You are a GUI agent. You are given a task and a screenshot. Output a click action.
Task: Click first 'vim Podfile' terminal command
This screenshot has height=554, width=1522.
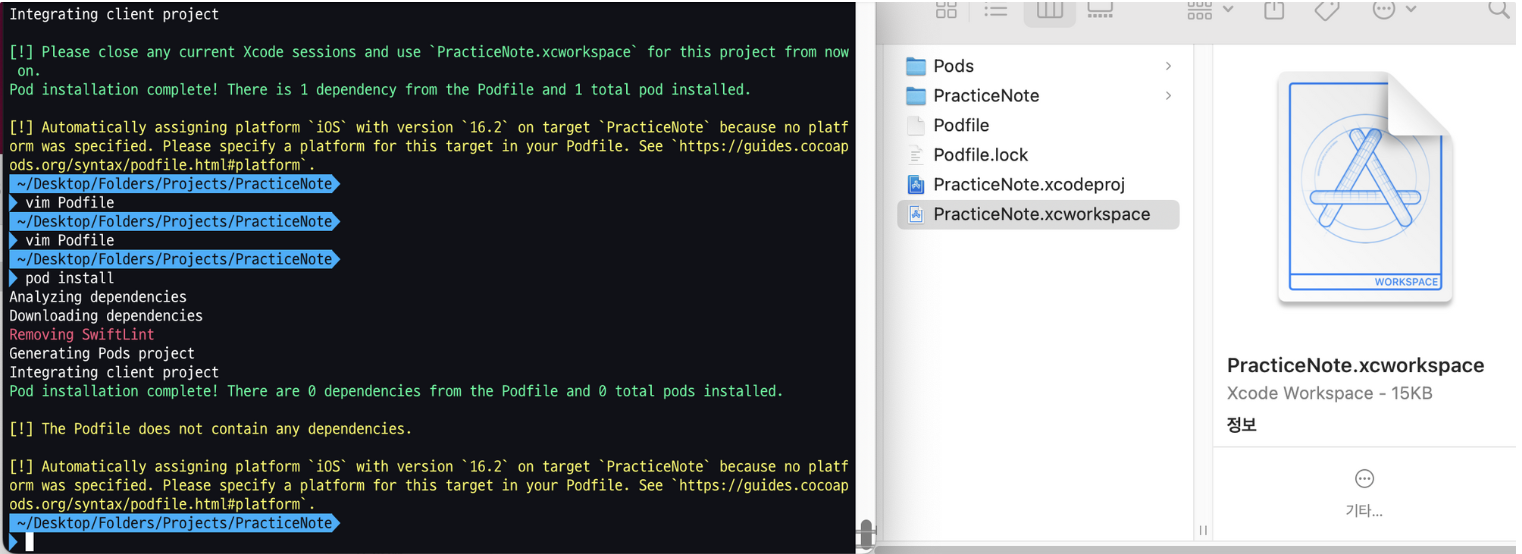tap(70, 203)
